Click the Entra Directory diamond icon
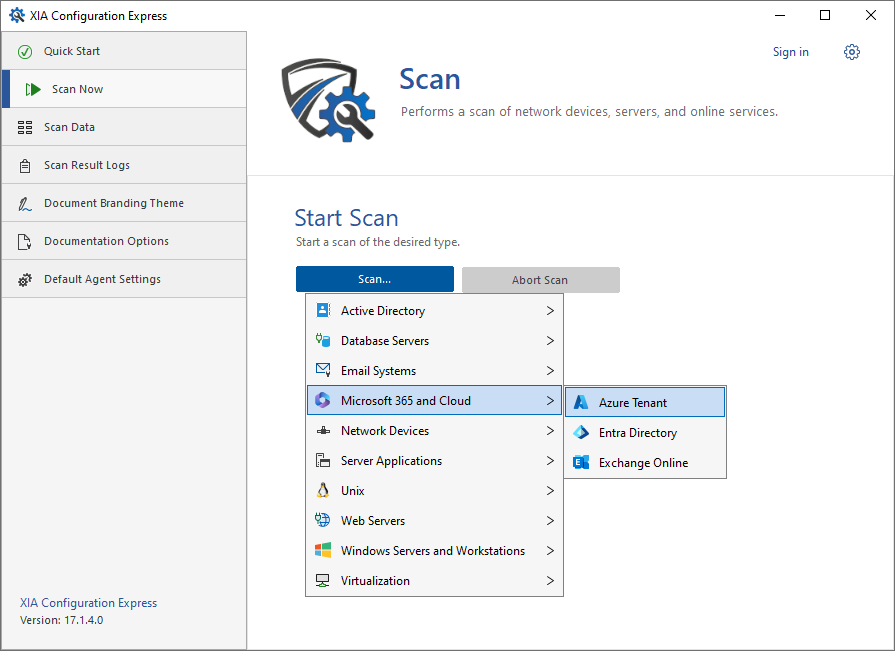895x651 pixels. point(581,432)
